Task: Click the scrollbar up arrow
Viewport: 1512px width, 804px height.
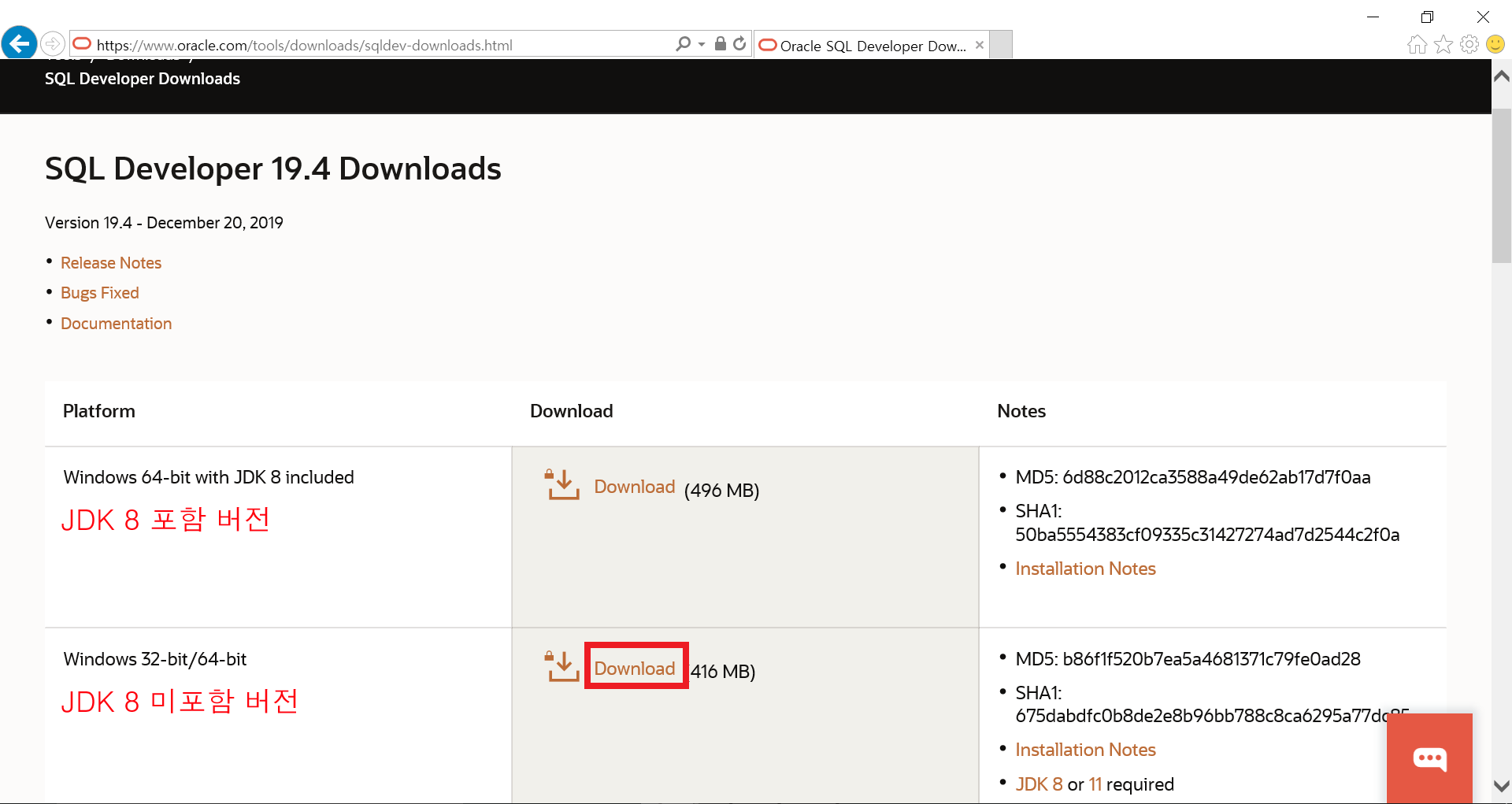Action: pyautogui.click(x=1502, y=76)
